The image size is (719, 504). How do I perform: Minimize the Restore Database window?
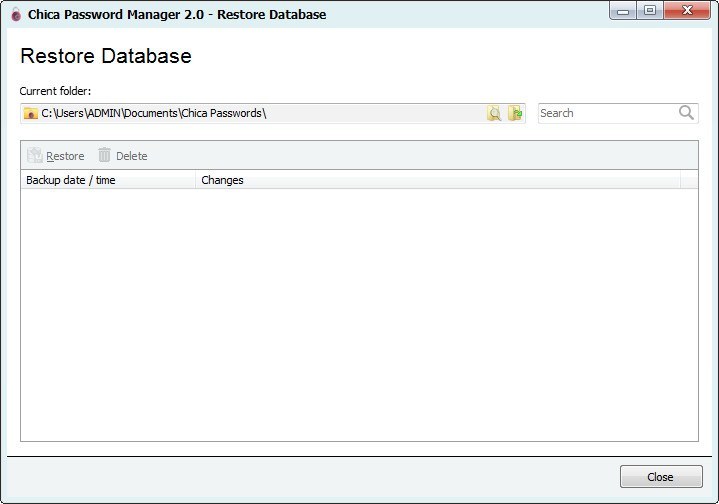tap(623, 11)
